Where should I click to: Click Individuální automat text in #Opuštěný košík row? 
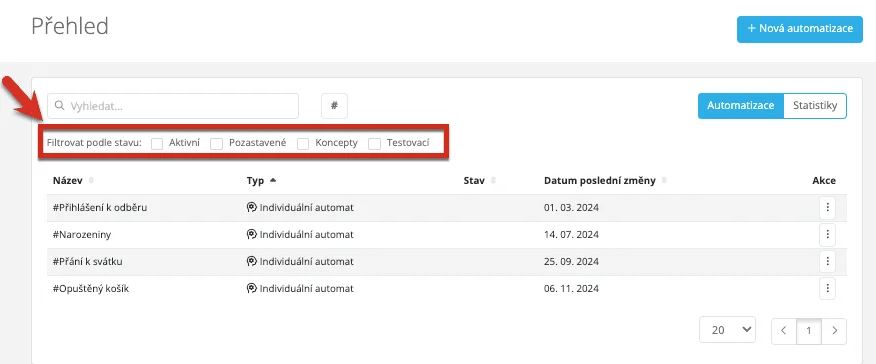307,289
